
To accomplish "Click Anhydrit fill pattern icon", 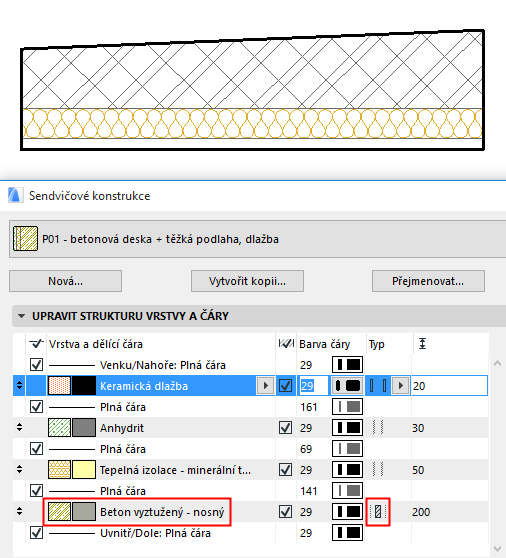I will point(59,428).
